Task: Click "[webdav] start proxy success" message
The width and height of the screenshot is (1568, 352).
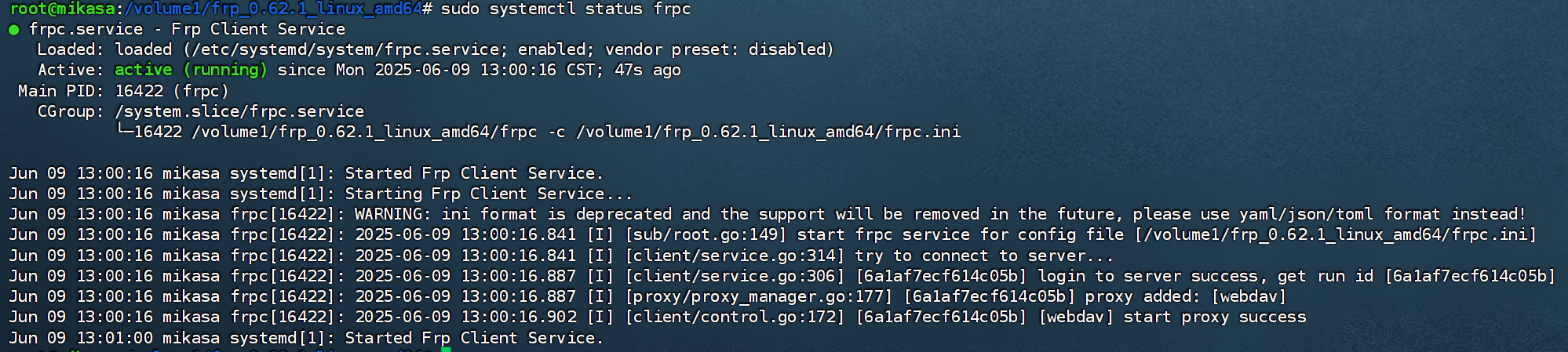Action: [1172, 317]
